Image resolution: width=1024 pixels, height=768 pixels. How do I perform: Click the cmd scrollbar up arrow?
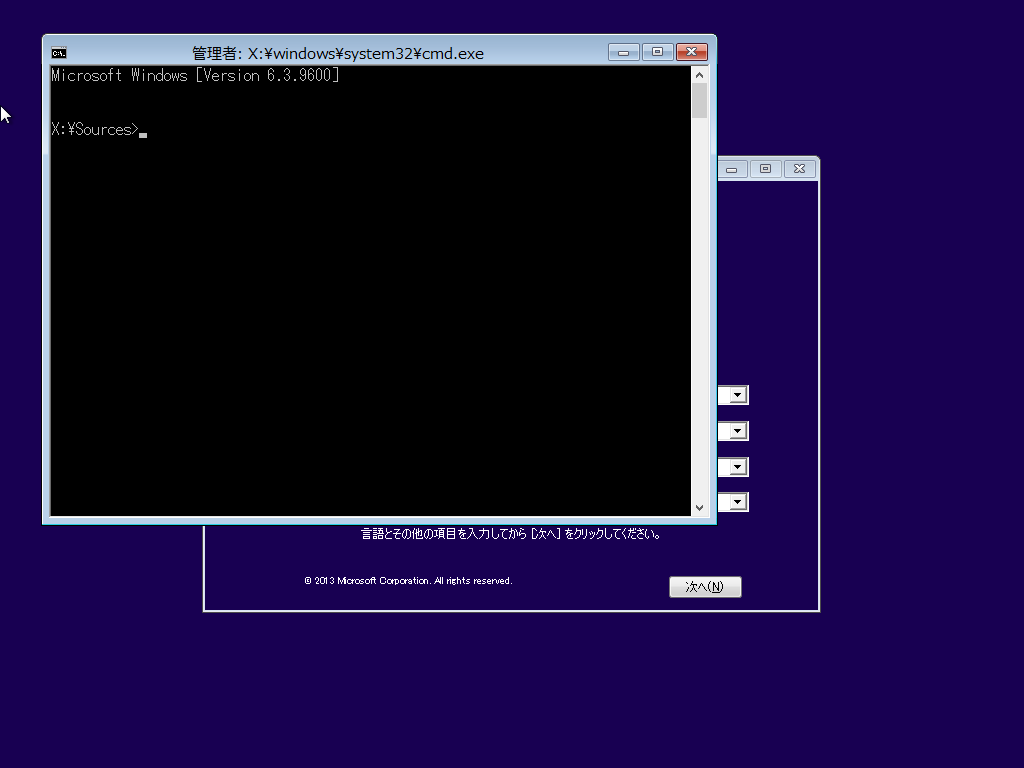(699, 75)
